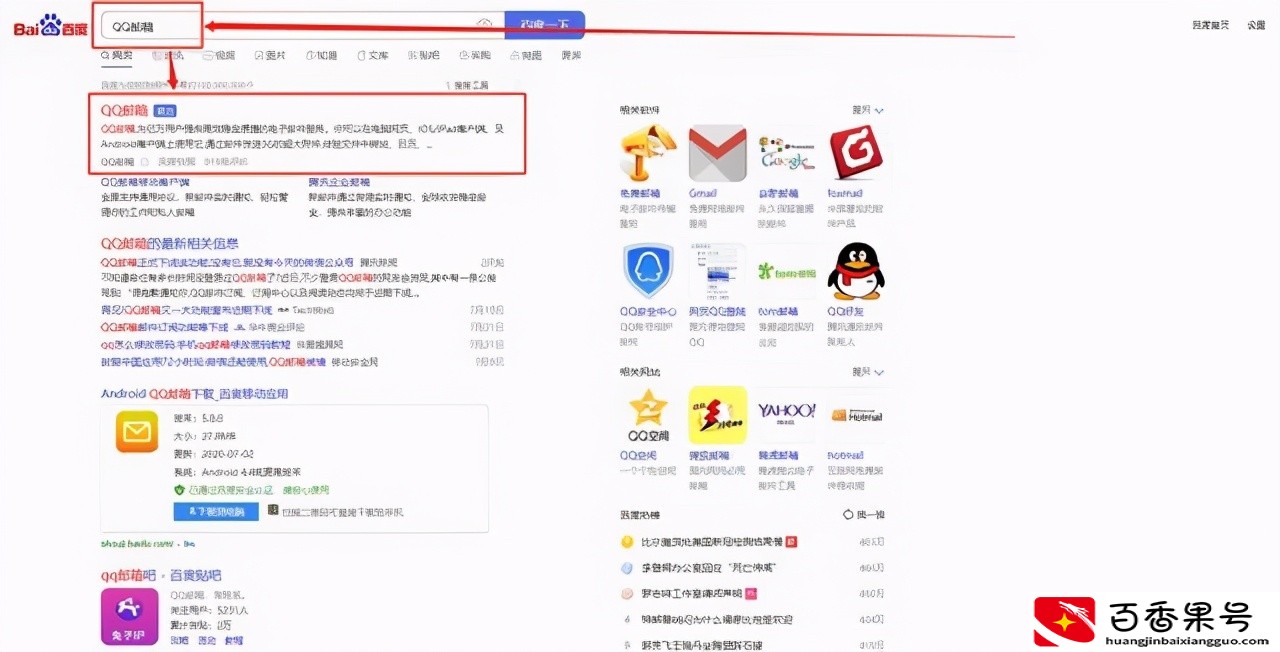Click the 换一换 refresh link in hot list
1280x652 pixels.
tap(864, 514)
